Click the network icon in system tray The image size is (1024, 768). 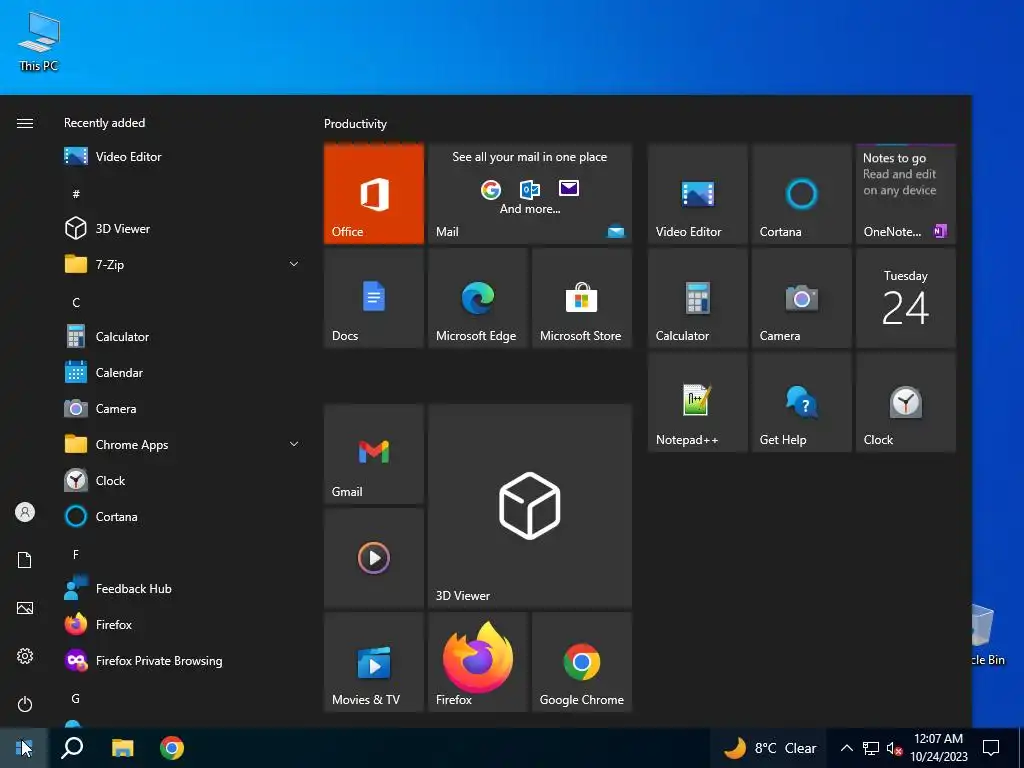point(871,748)
